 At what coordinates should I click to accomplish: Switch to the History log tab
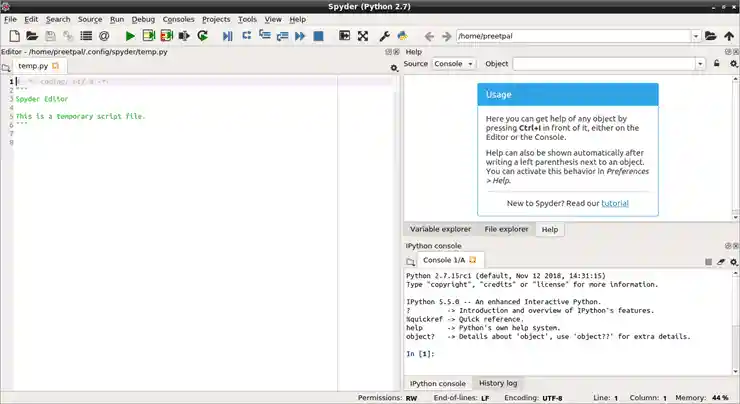pos(497,383)
